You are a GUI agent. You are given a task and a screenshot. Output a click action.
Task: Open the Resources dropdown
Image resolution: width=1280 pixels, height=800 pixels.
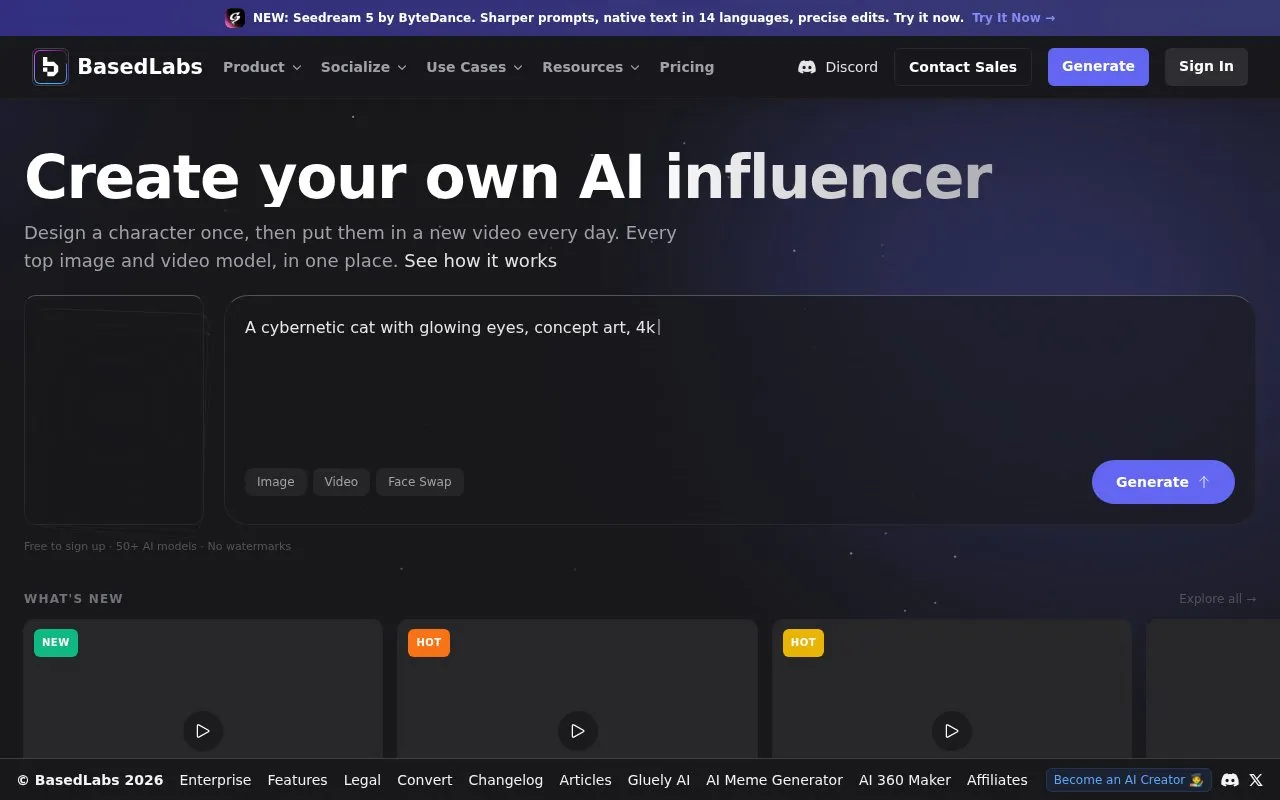(591, 67)
